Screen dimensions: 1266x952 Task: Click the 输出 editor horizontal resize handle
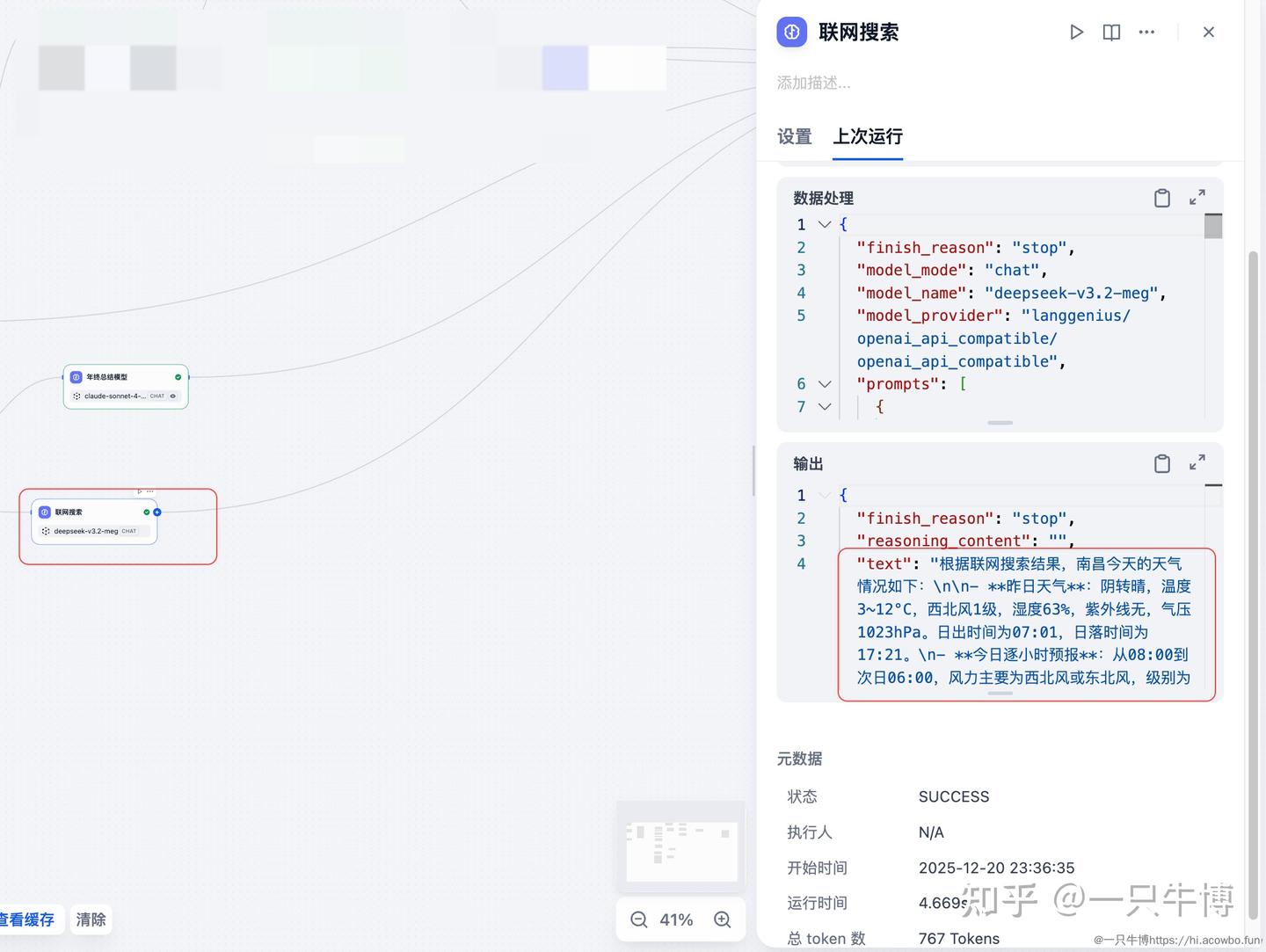pyautogui.click(x=1000, y=694)
